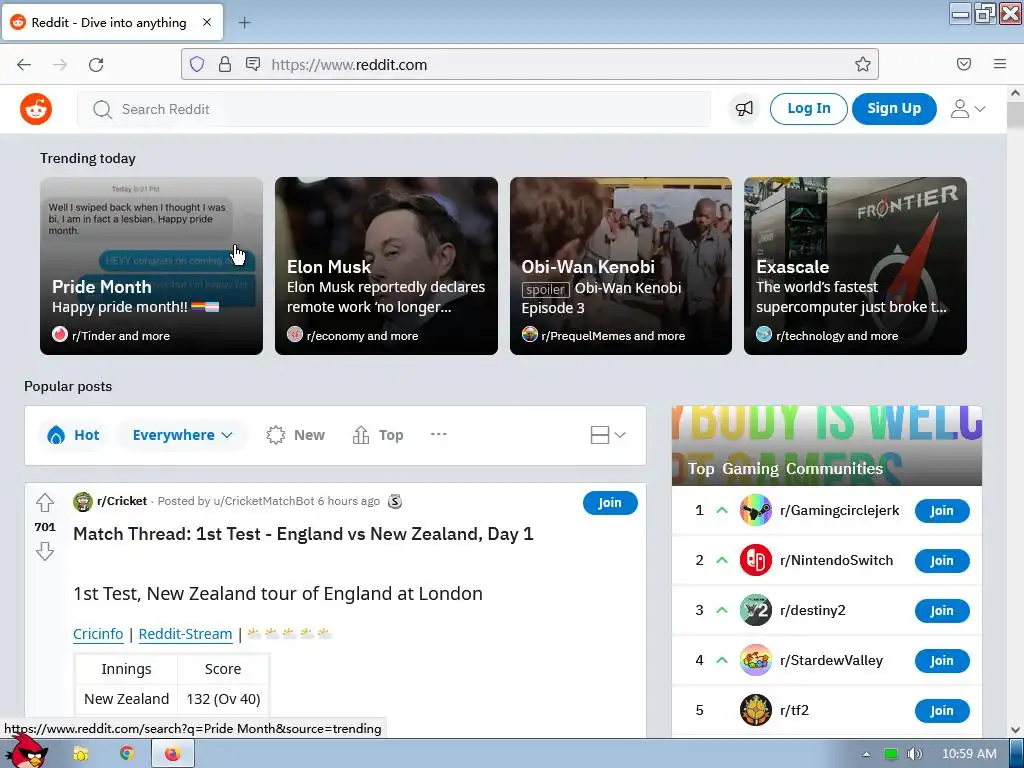Click the Angry Birds start button
This screenshot has width=1024, height=768.
tap(26, 752)
